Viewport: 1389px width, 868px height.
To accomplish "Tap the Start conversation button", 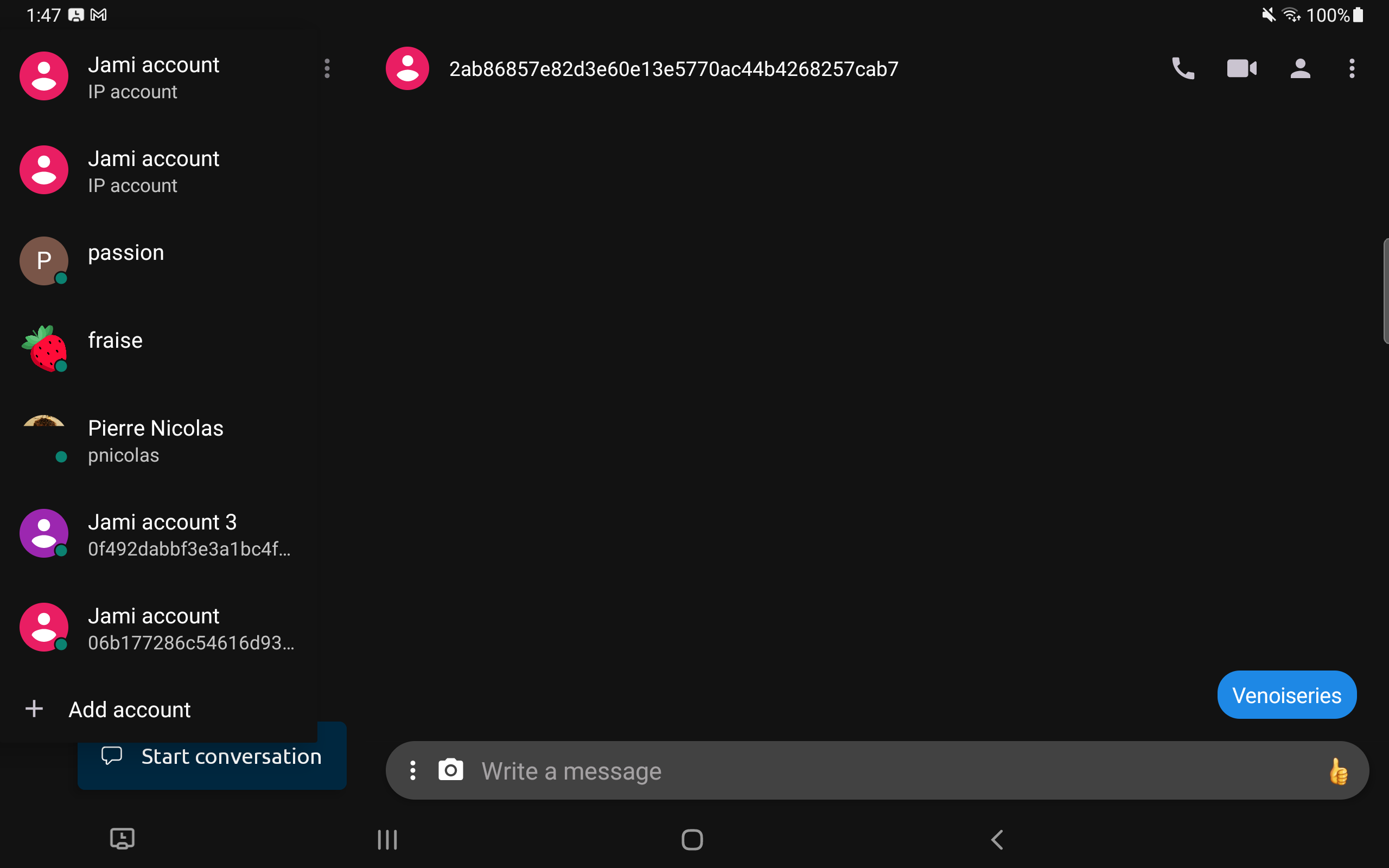I will (x=212, y=757).
